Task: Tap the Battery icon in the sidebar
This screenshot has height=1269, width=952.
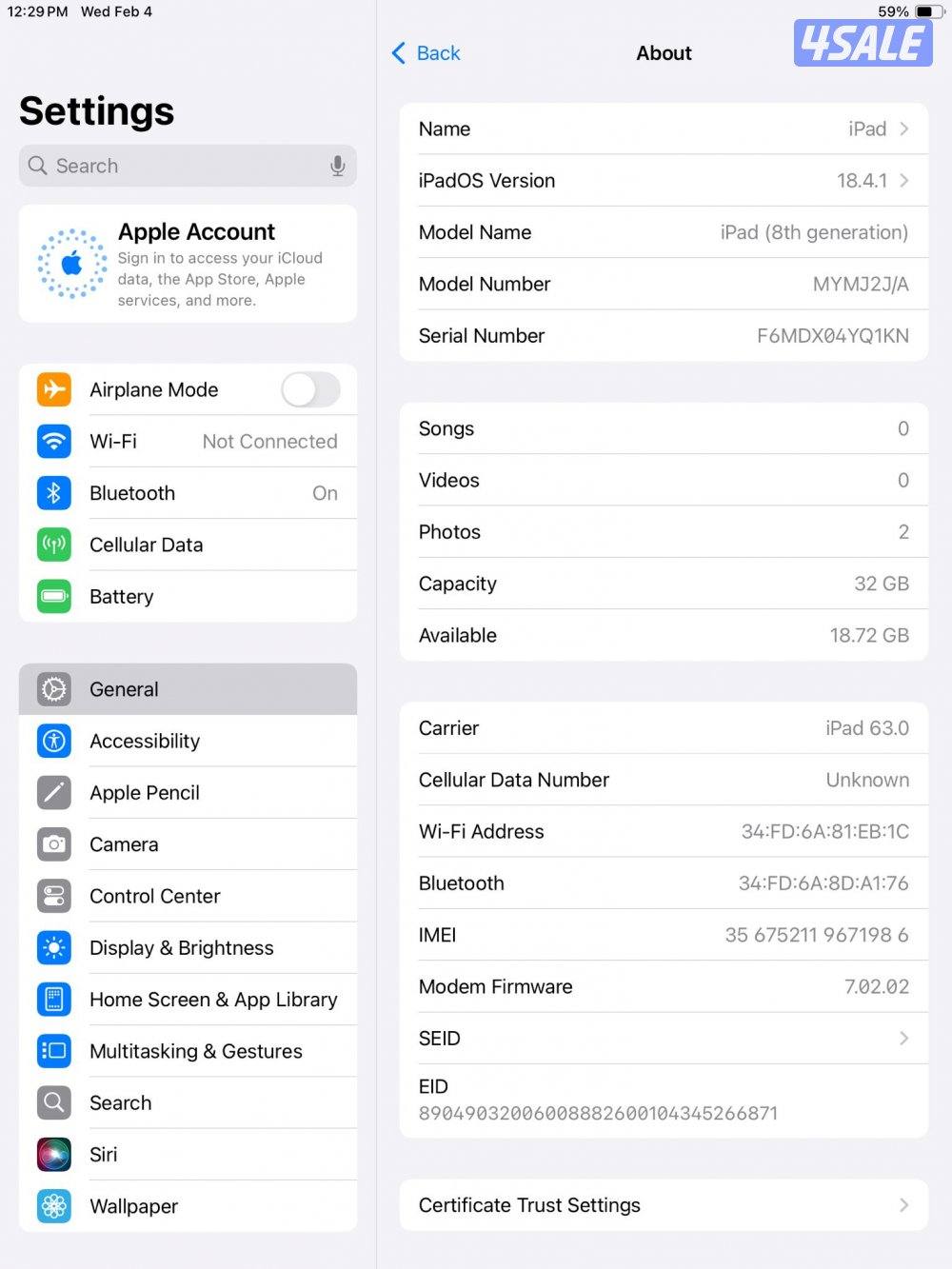Action: (x=54, y=596)
